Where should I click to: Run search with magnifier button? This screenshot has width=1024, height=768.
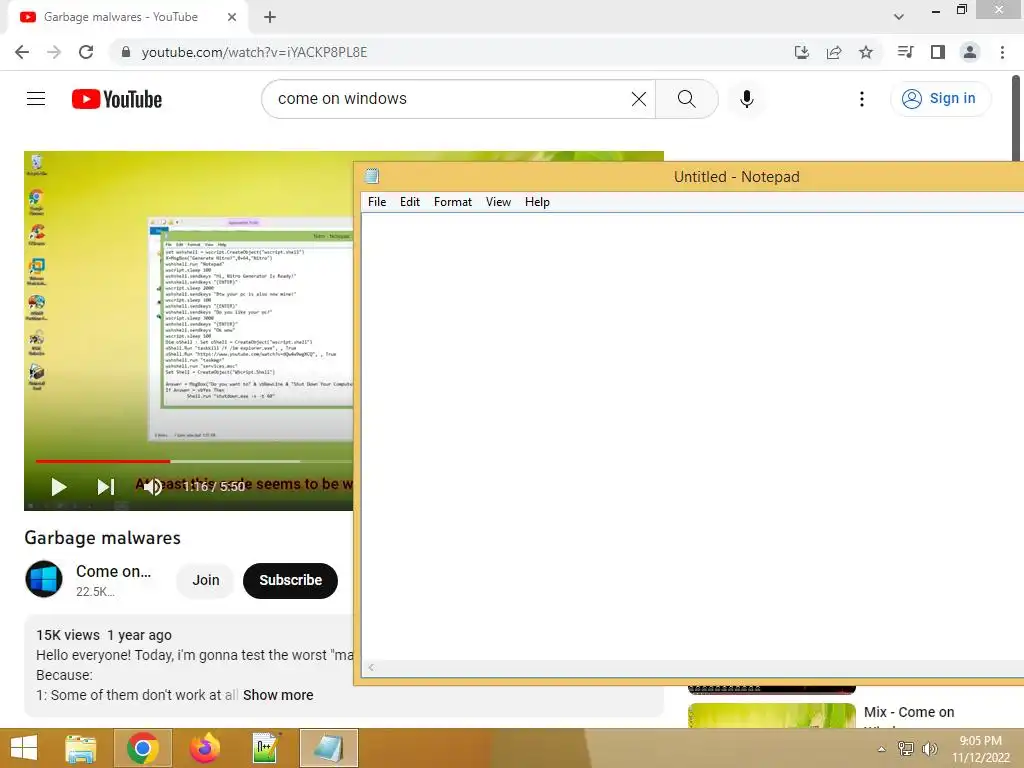(x=686, y=99)
